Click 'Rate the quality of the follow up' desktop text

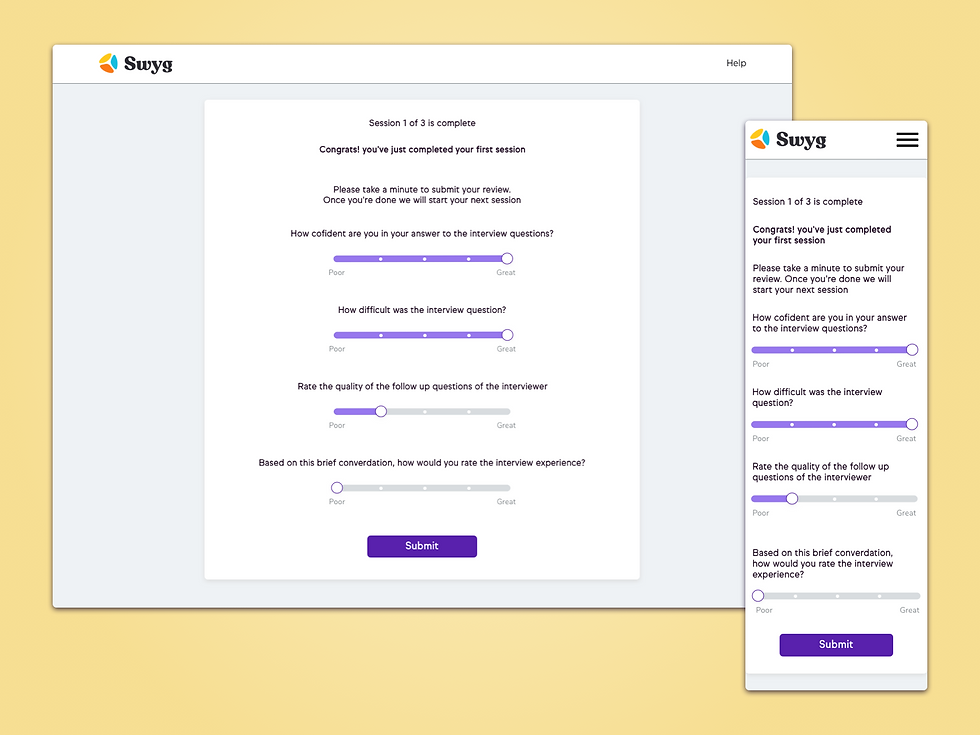point(422,386)
